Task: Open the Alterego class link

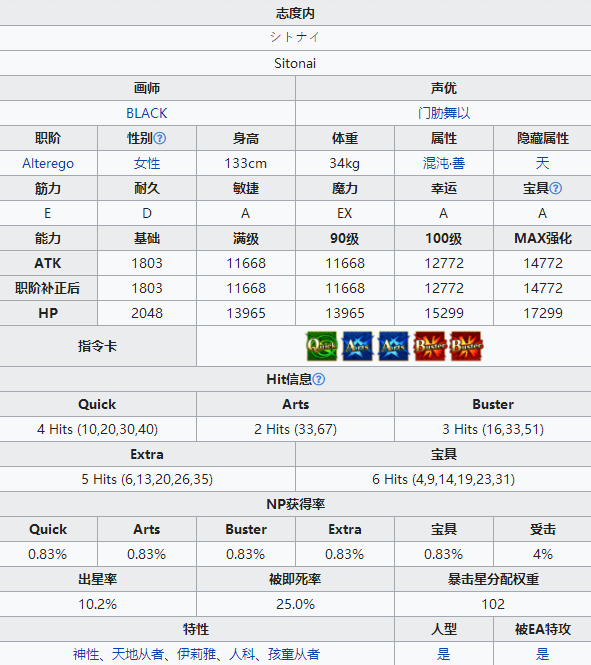Action: pos(48,163)
